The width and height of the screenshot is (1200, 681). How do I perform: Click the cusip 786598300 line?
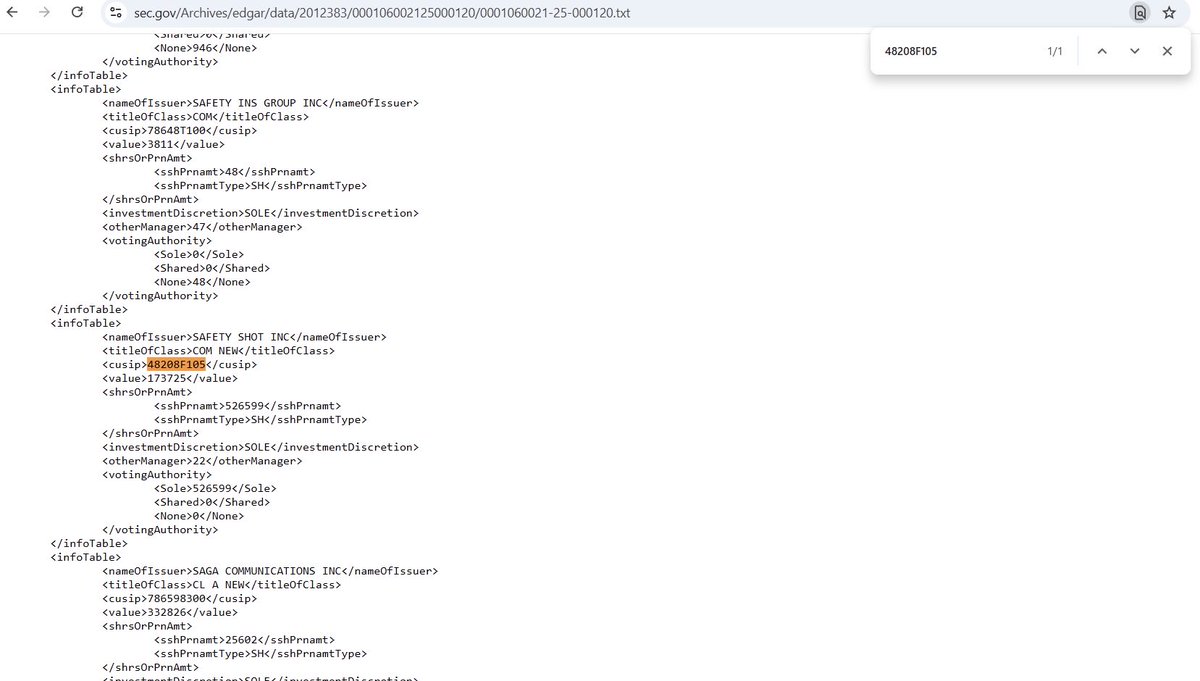click(179, 598)
